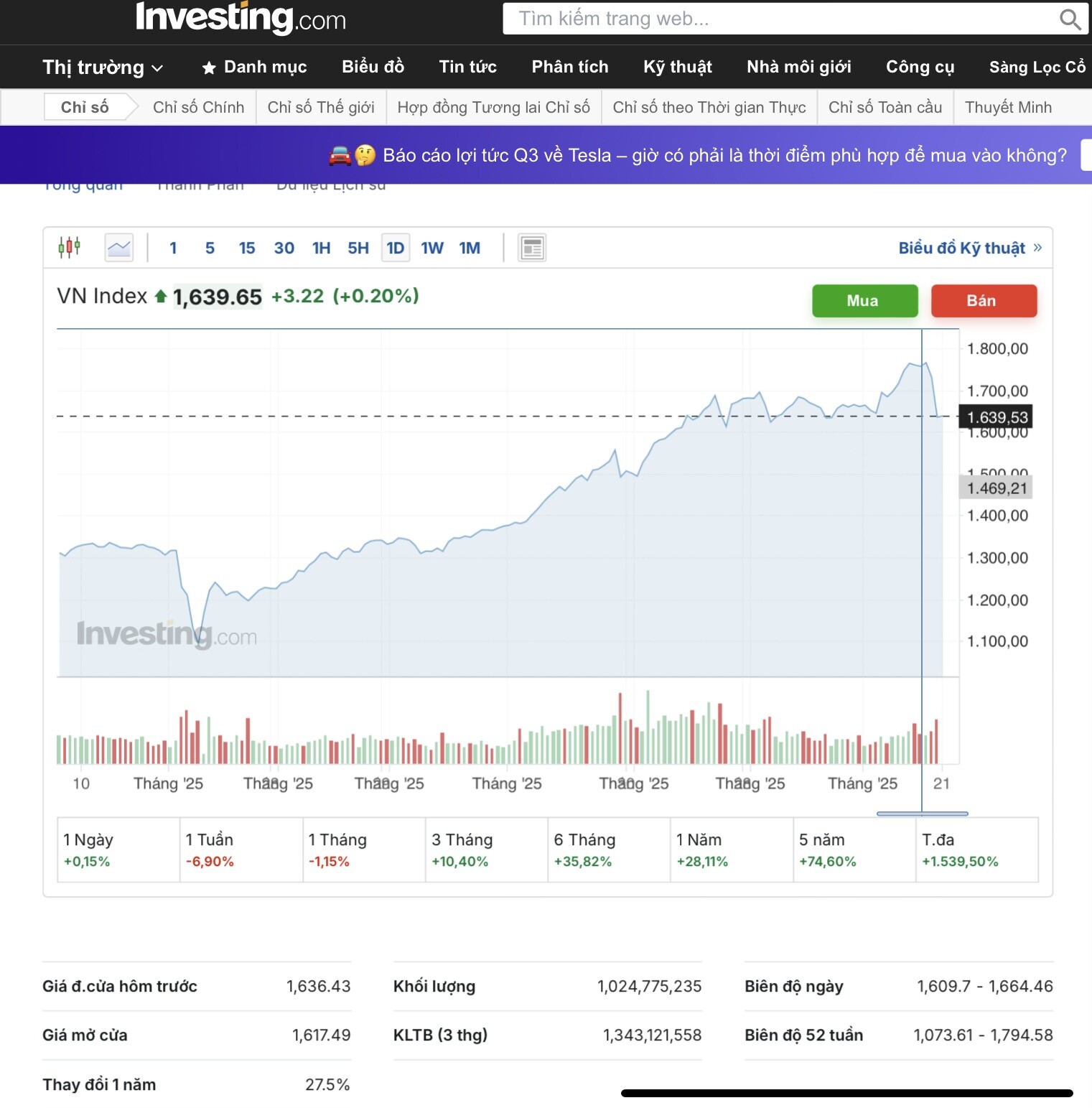Open Danh mục portfolio star item

pos(254,67)
